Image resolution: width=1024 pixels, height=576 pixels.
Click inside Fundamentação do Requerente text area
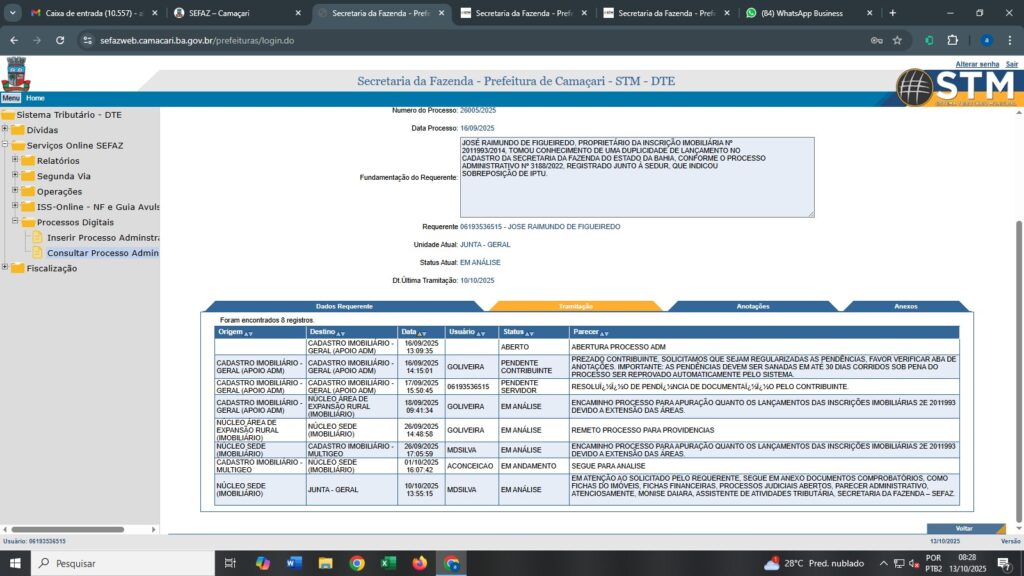636,177
